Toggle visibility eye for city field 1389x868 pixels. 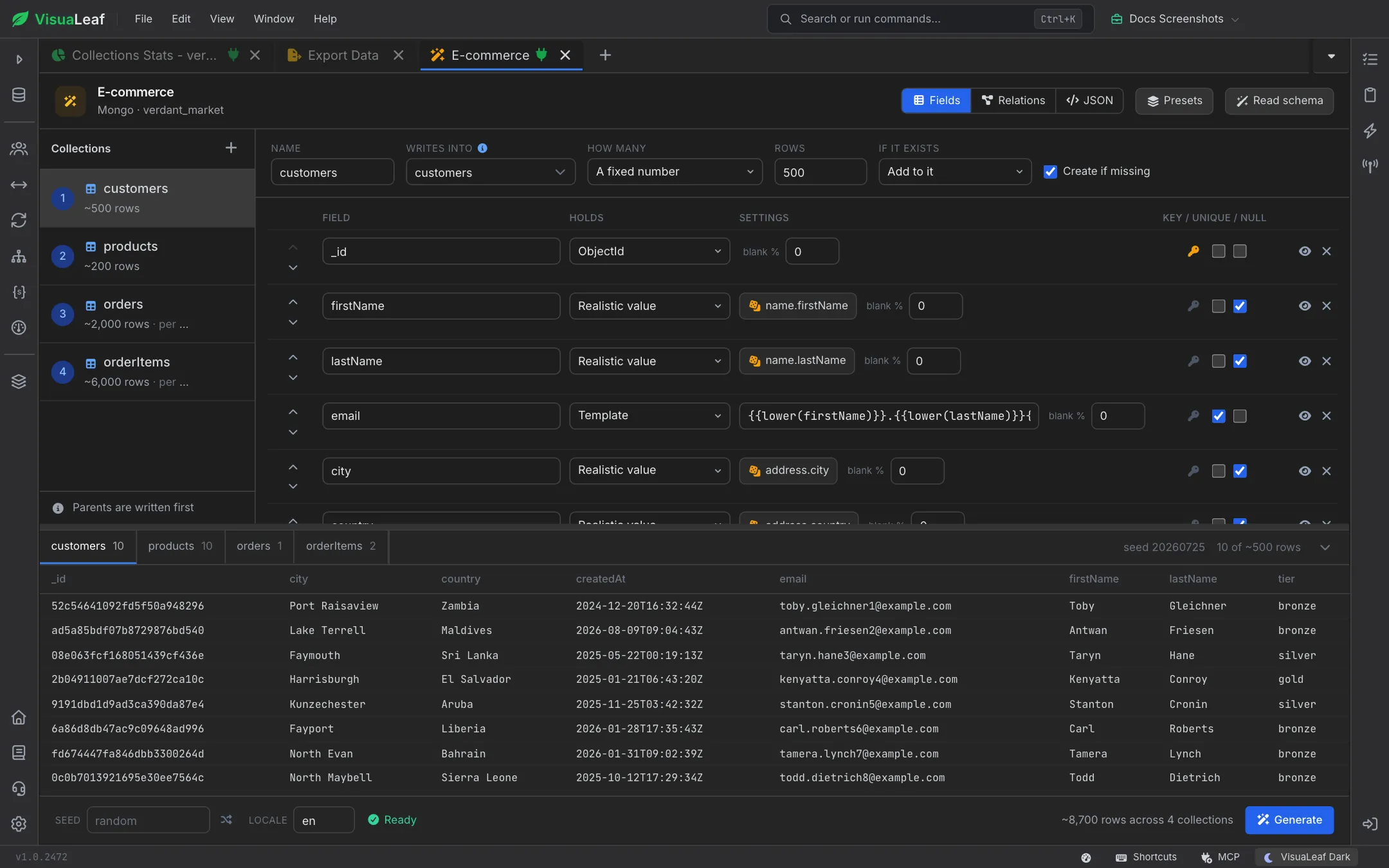point(1305,471)
